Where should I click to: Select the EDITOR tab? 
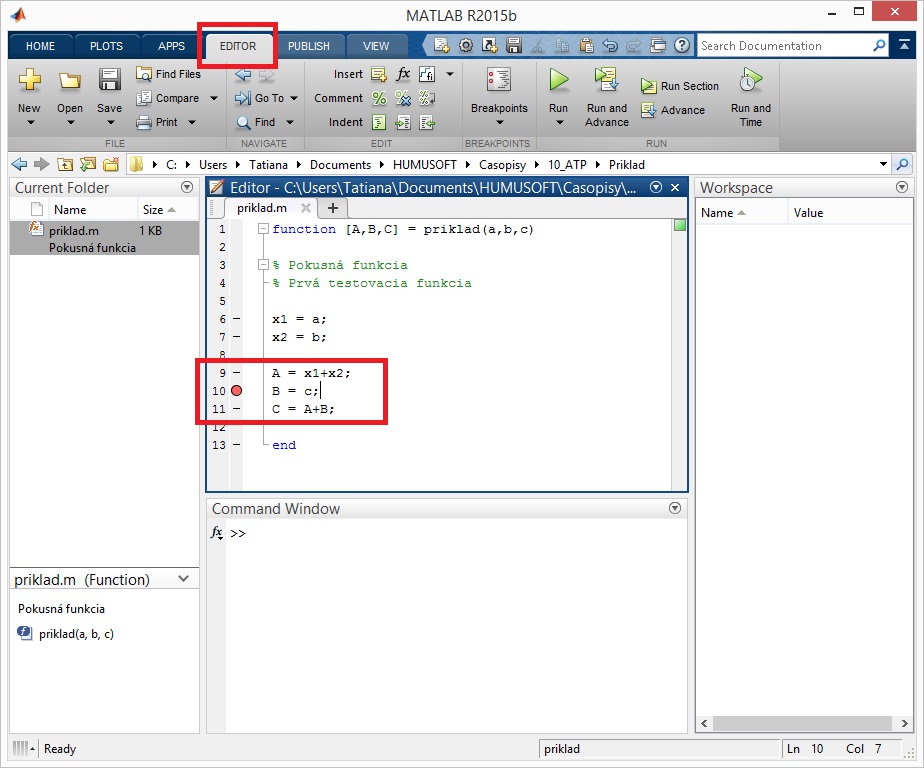238,46
